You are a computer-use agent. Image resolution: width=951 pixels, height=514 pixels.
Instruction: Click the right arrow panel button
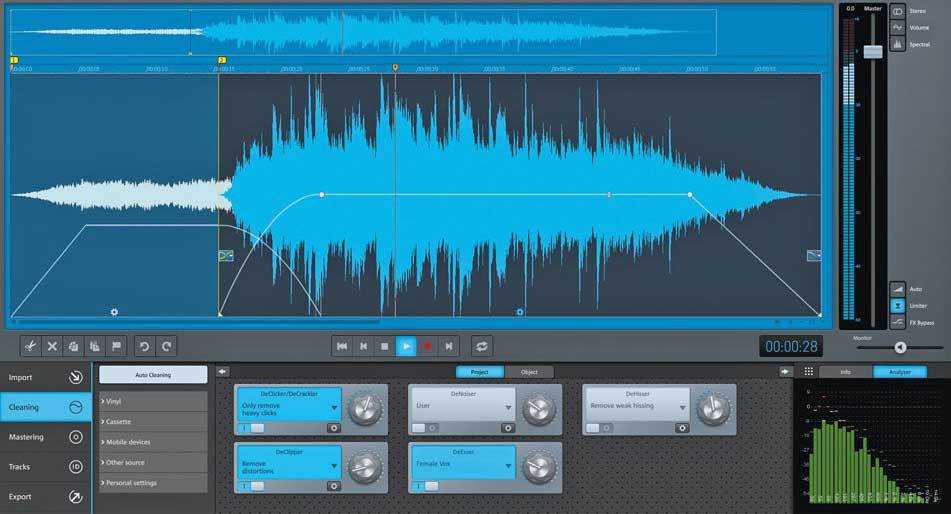785,371
